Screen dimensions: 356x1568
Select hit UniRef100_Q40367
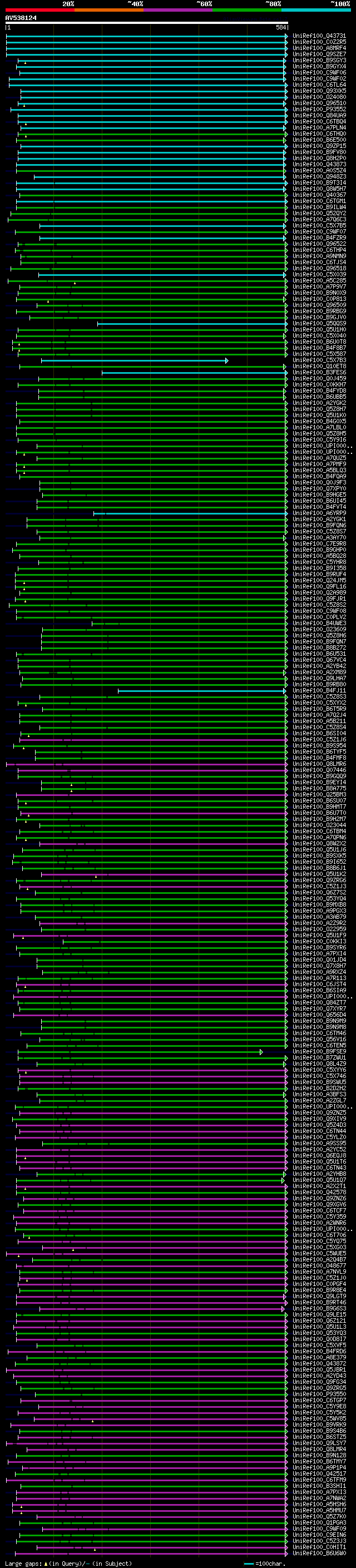click(x=319, y=195)
